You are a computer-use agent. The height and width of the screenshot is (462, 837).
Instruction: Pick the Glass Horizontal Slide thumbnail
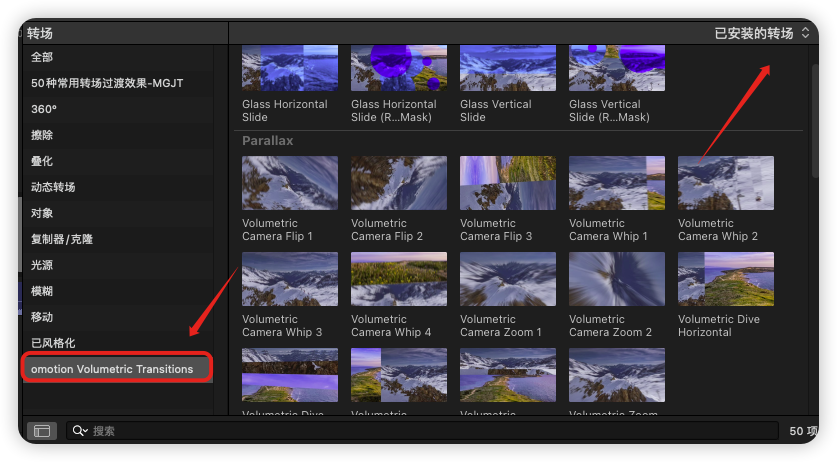click(x=290, y=68)
